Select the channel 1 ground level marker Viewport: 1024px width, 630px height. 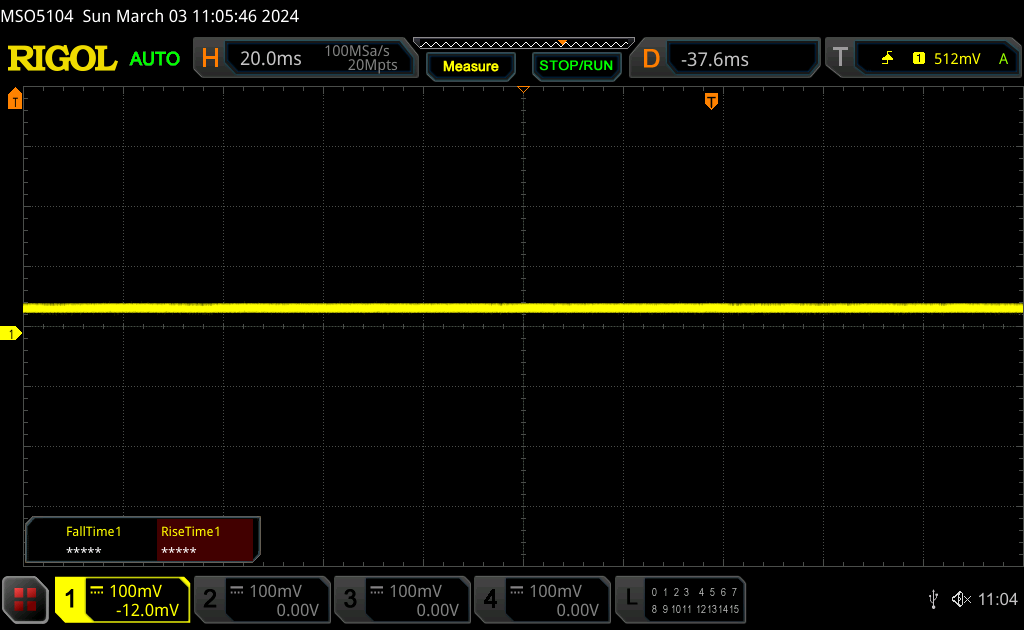pos(13,334)
